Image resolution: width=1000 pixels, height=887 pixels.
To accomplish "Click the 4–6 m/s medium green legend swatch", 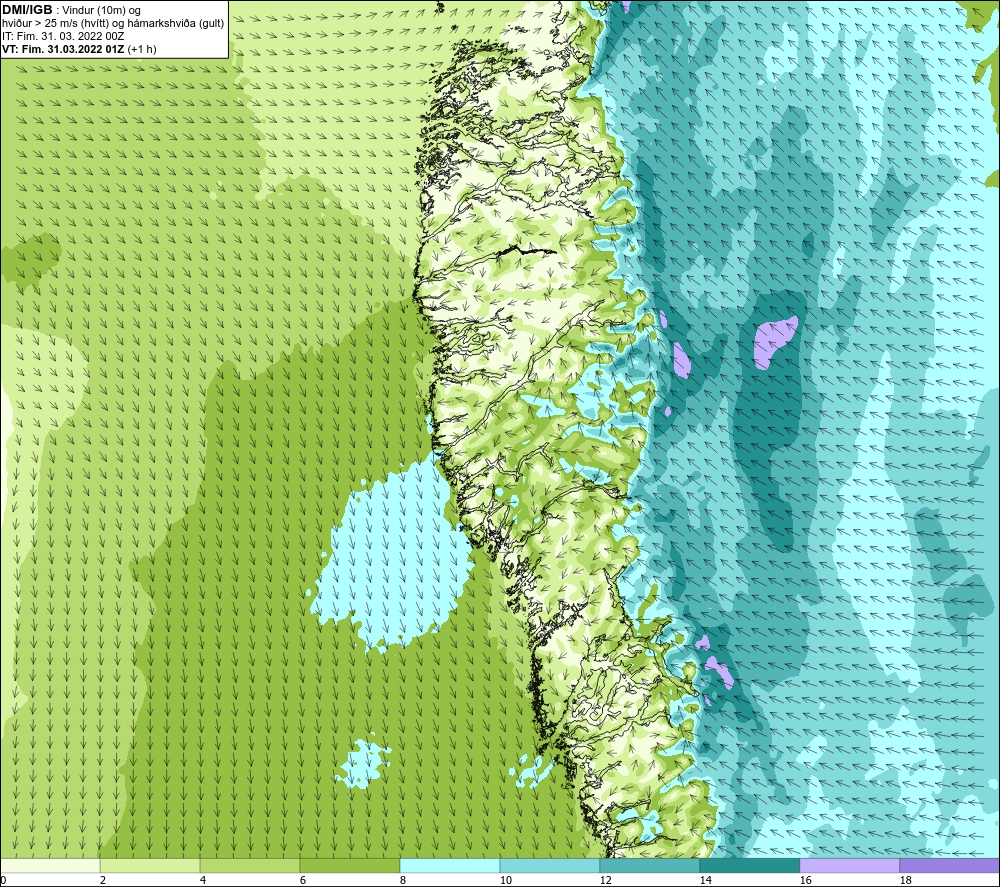I will tap(250, 865).
